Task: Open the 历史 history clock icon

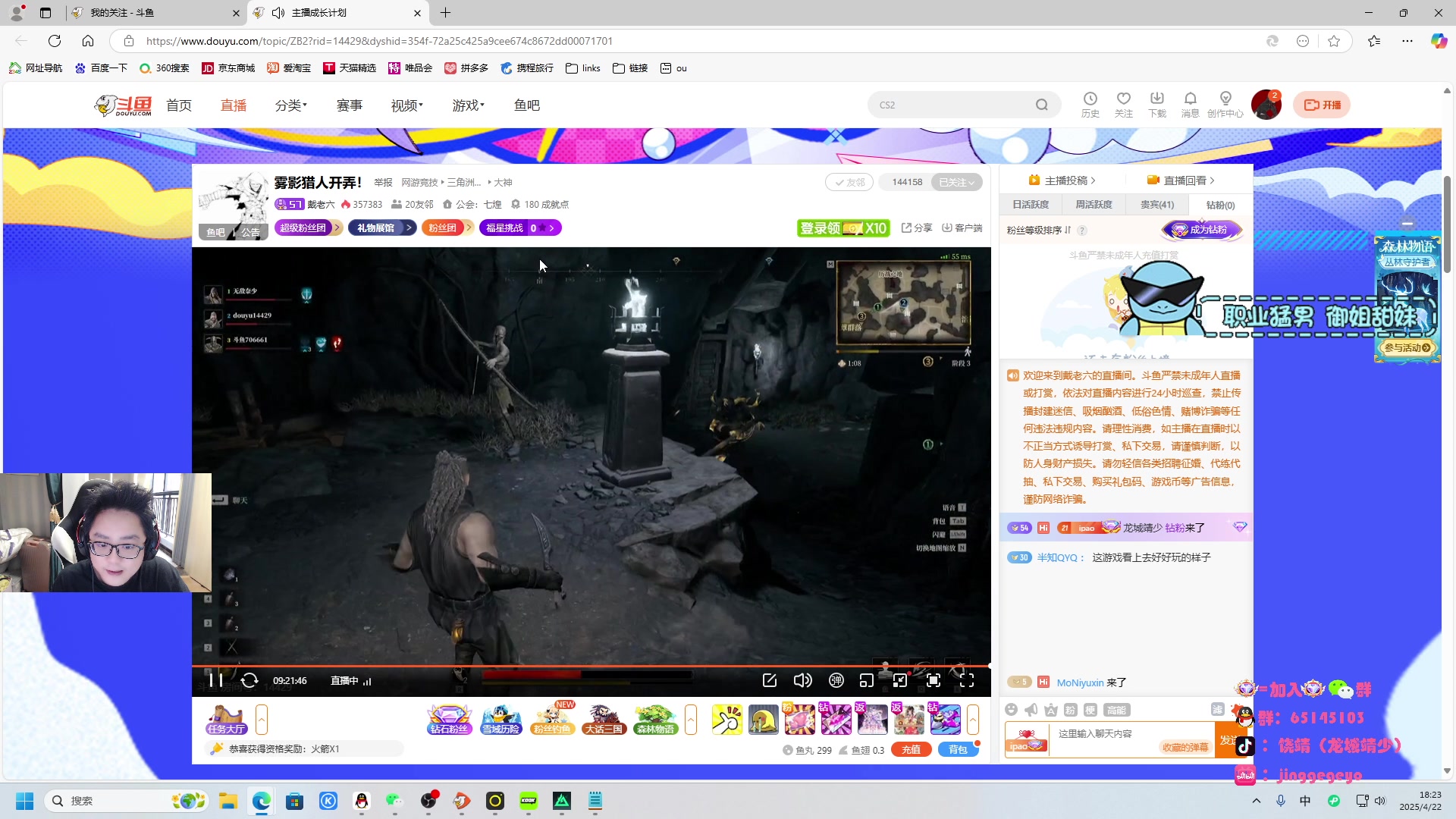Action: pyautogui.click(x=1090, y=105)
